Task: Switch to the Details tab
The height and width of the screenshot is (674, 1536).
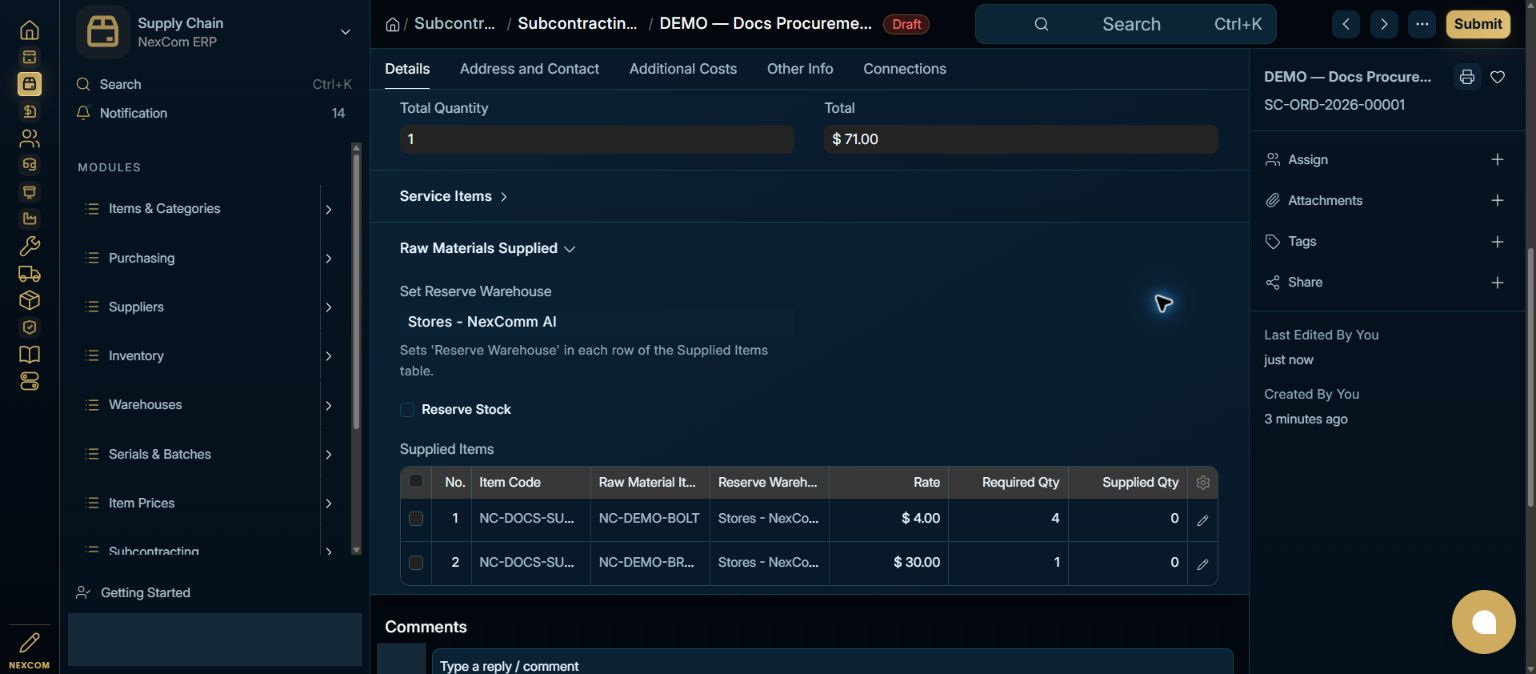Action: [407, 69]
